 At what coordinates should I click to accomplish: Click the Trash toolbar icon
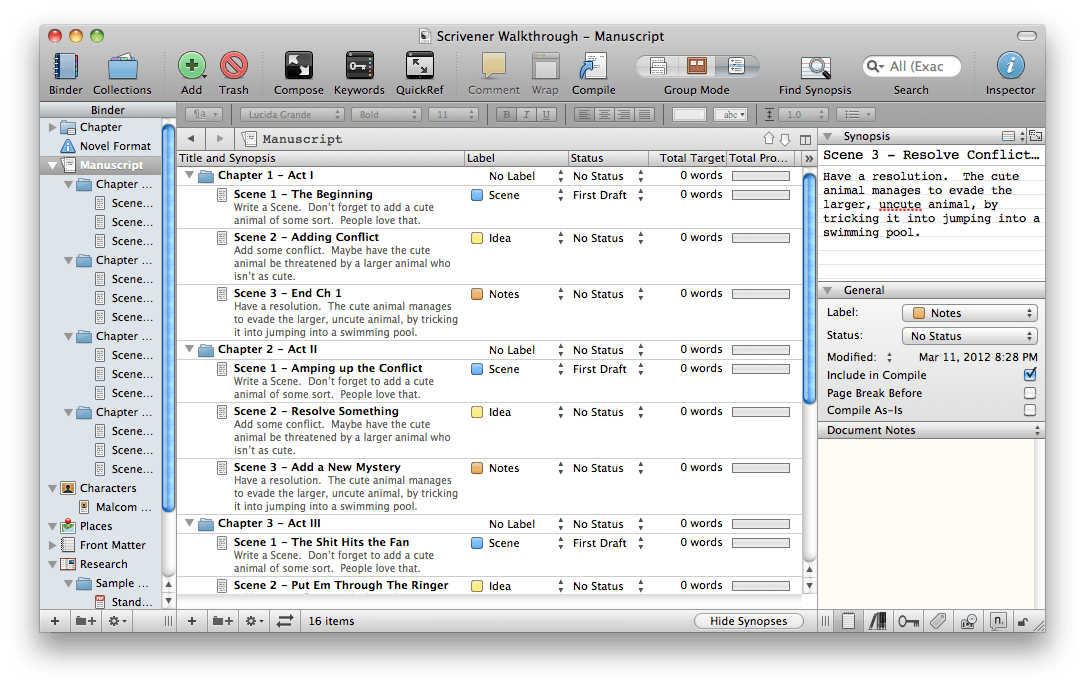pyautogui.click(x=234, y=66)
